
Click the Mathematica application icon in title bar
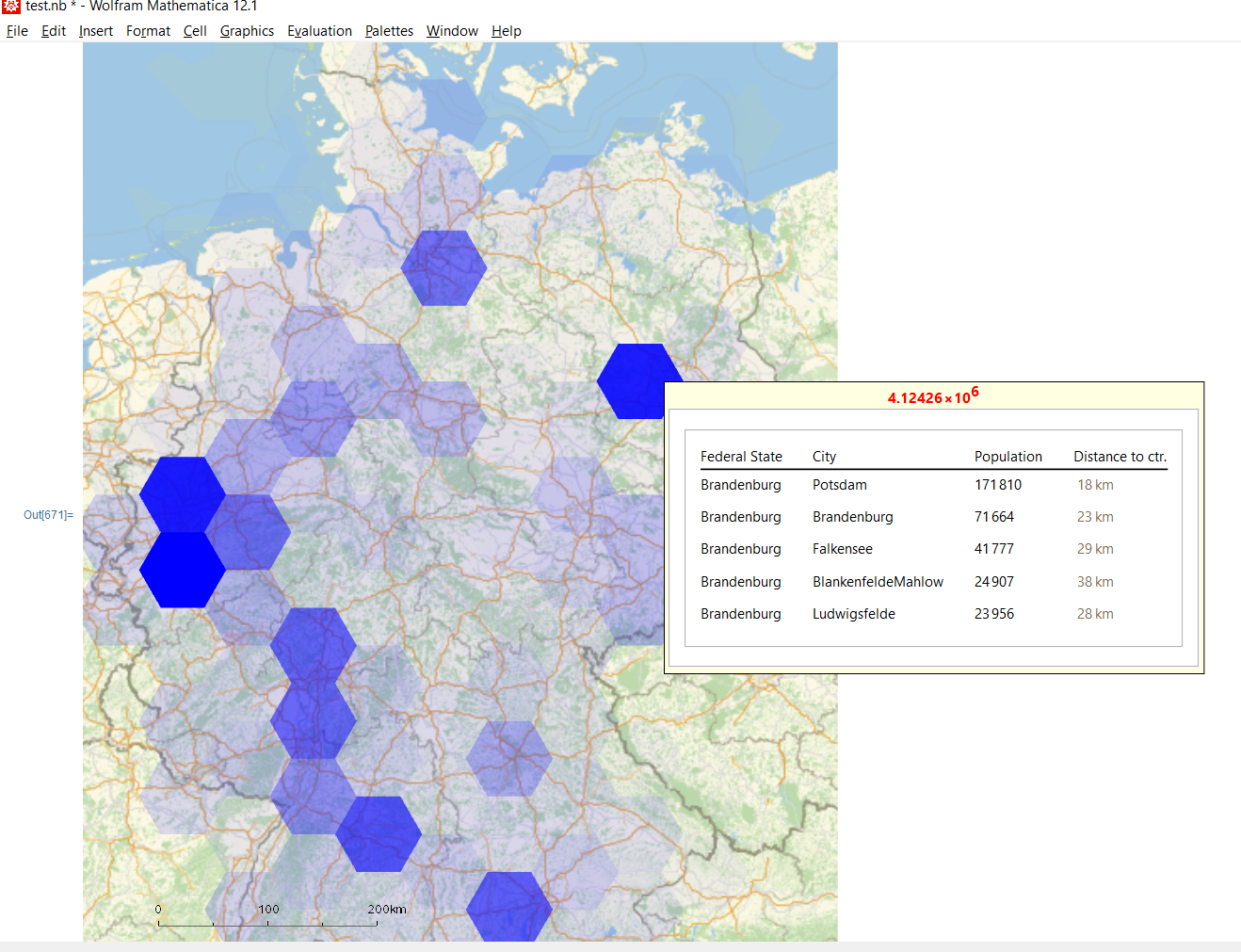pyautogui.click(x=10, y=6)
